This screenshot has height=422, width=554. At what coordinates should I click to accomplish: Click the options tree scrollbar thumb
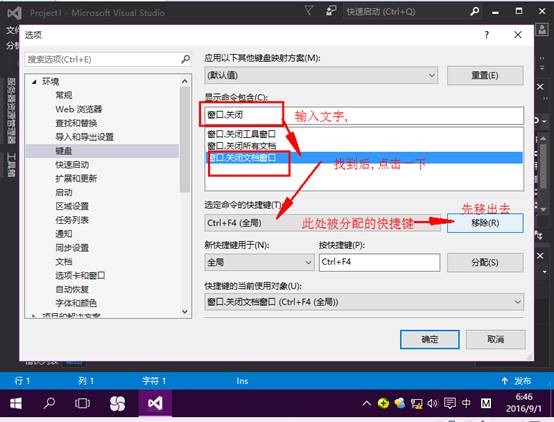[184, 139]
